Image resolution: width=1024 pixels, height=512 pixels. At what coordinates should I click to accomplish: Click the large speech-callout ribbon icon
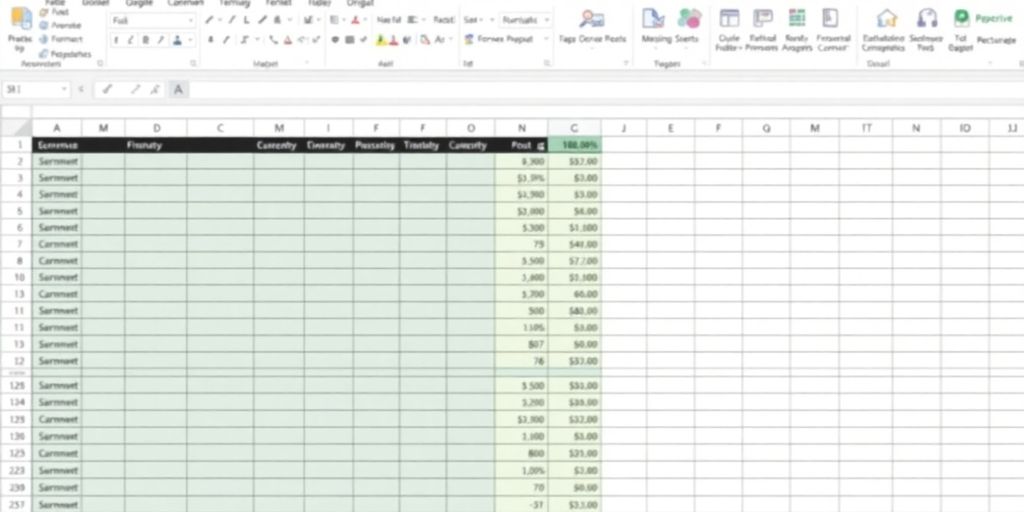[762, 18]
